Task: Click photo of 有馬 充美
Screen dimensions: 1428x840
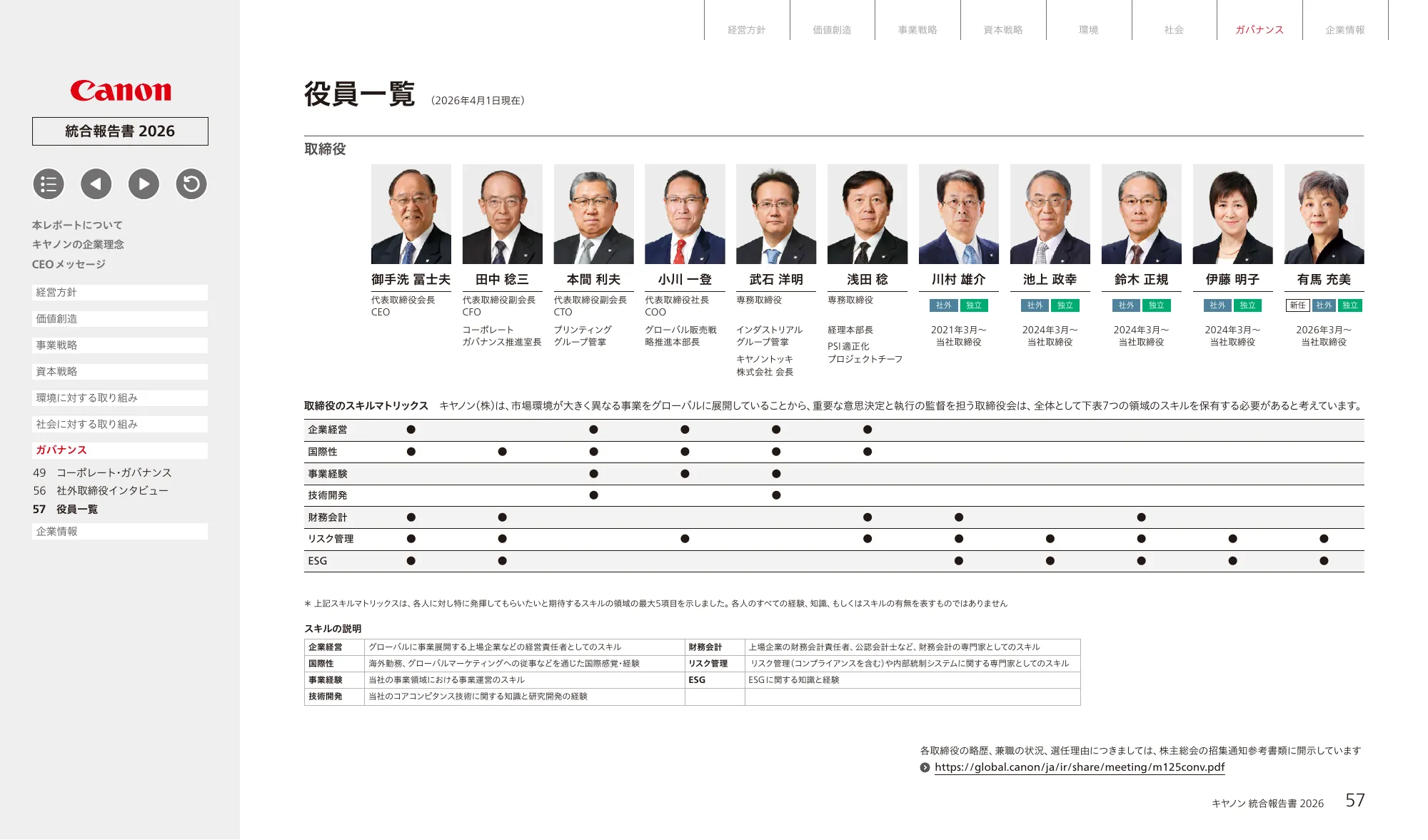Action: coord(1324,214)
